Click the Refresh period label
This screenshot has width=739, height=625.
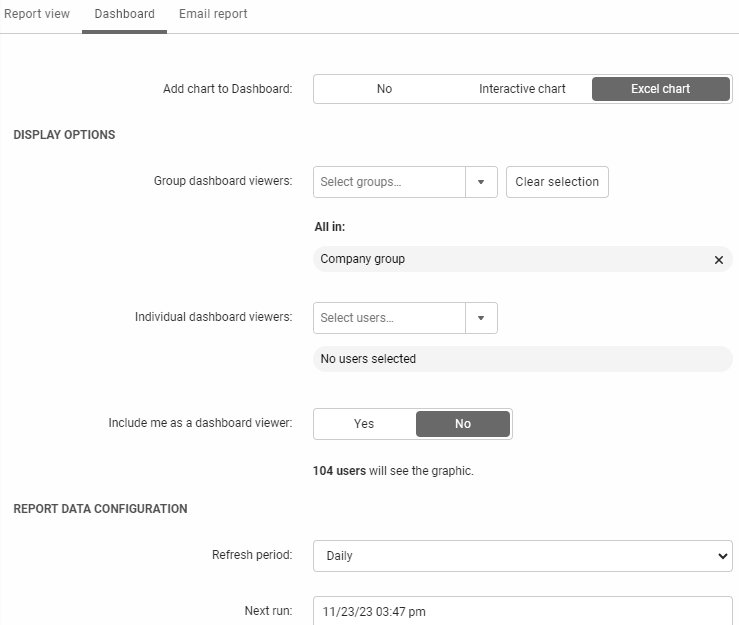click(x=251, y=555)
